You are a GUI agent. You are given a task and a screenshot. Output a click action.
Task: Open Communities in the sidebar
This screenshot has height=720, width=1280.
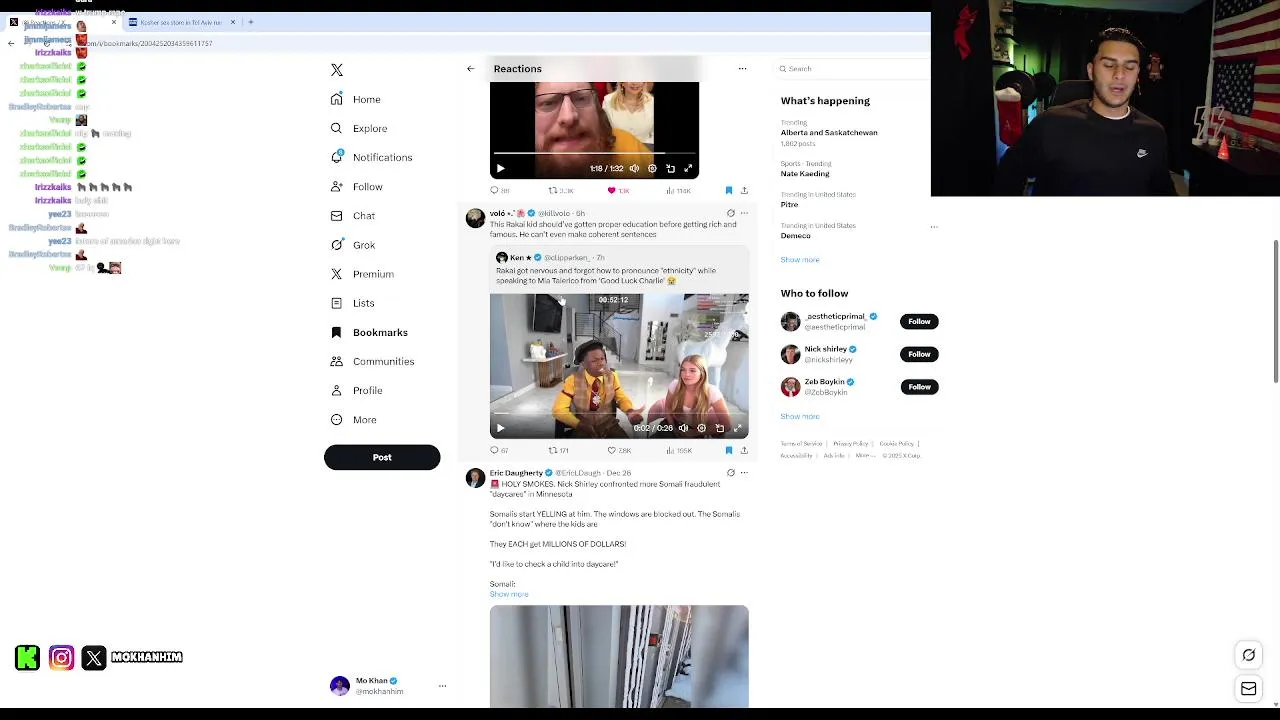[372, 361]
